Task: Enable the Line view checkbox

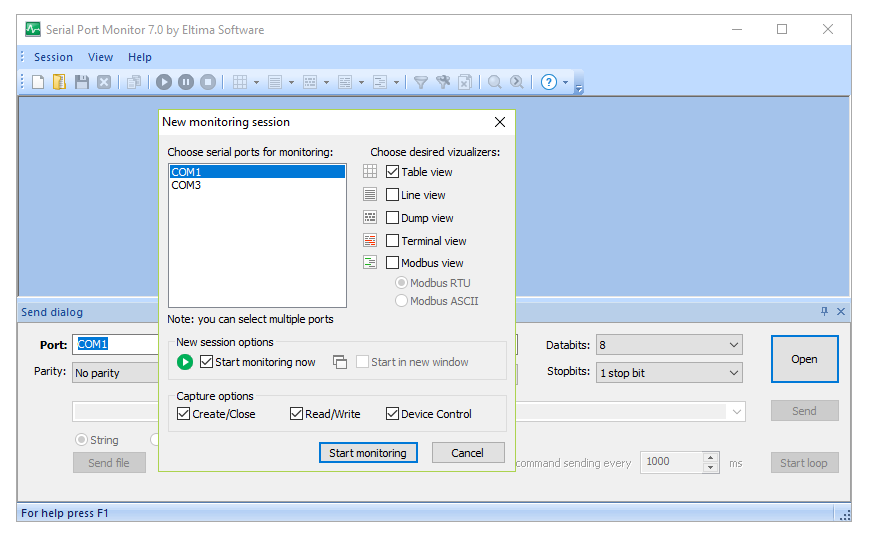Action: click(x=392, y=195)
